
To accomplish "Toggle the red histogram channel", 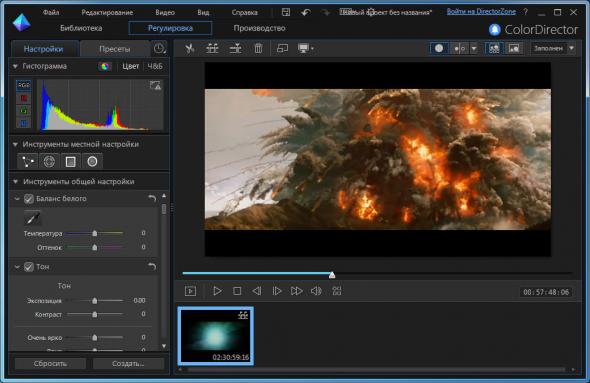I will pos(24,98).
